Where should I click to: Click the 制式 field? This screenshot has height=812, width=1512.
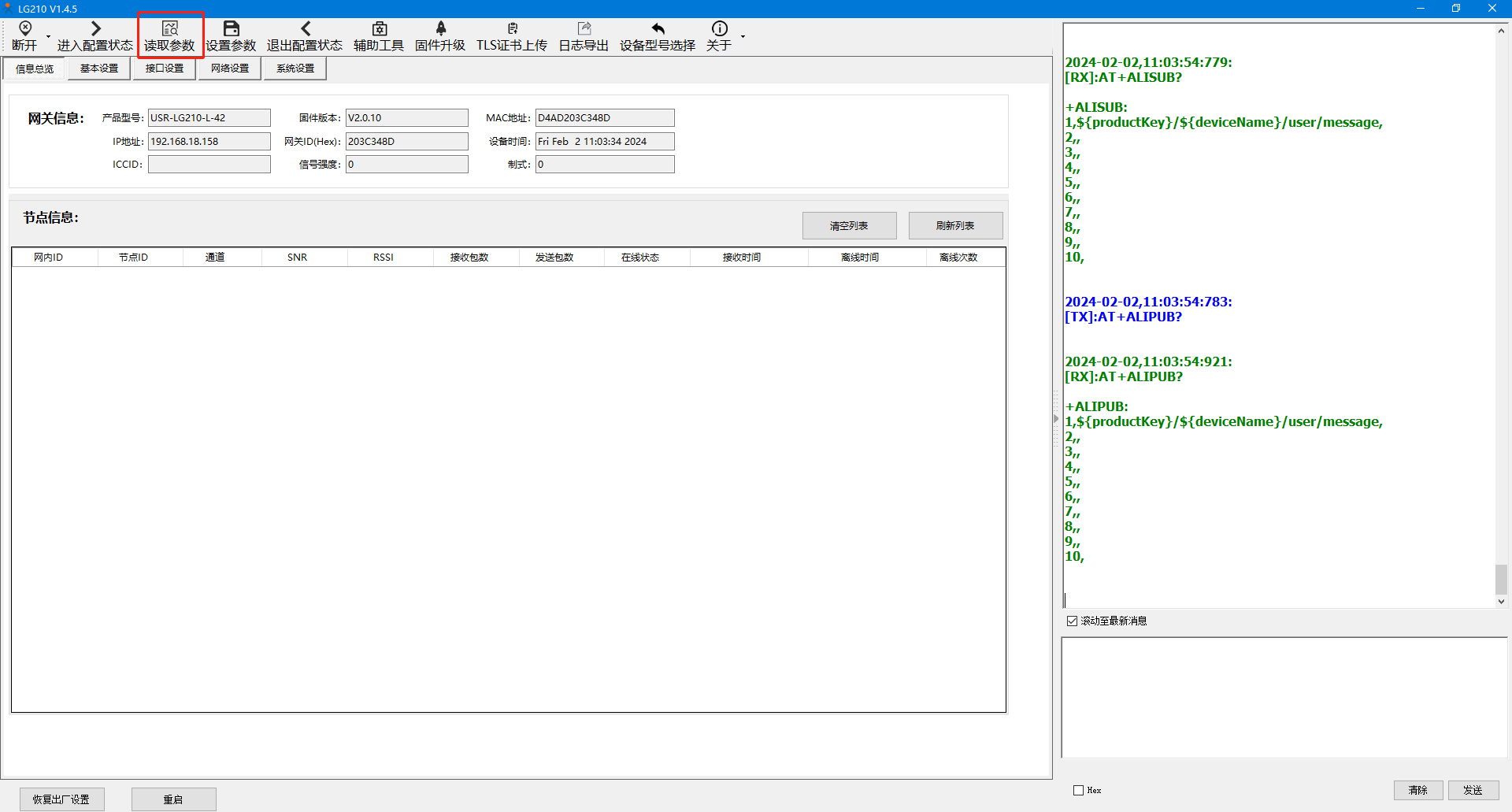click(x=605, y=164)
